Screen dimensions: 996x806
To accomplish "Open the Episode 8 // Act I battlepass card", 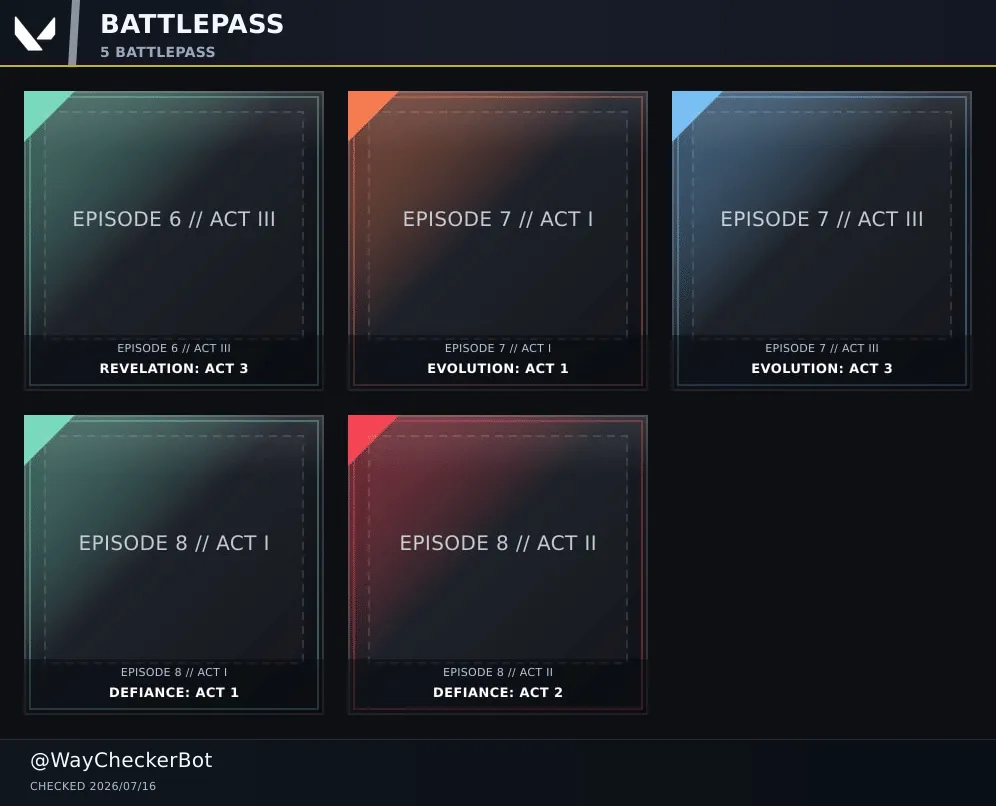I will 173,564.
